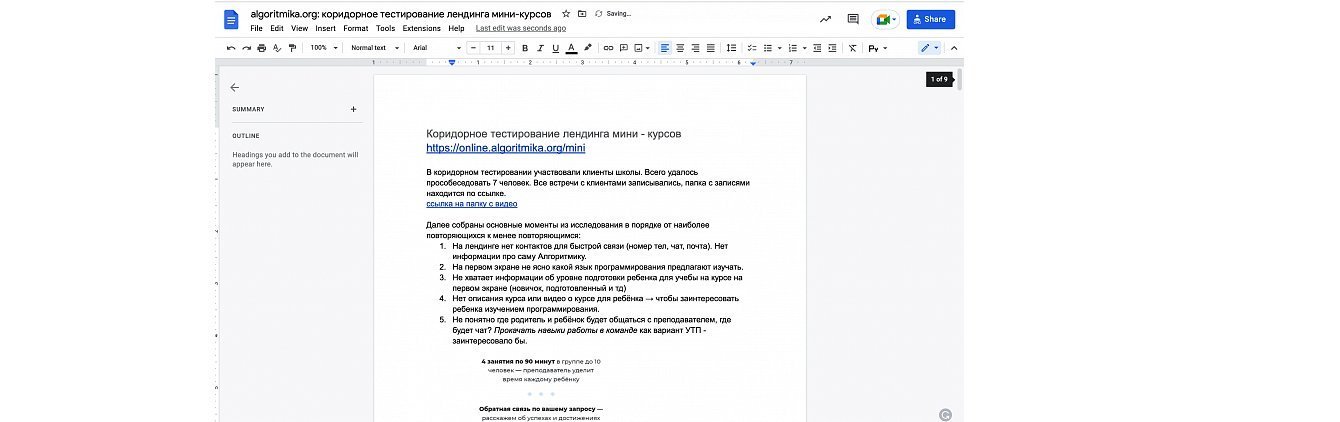
Task: Star this document
Action: point(566,14)
